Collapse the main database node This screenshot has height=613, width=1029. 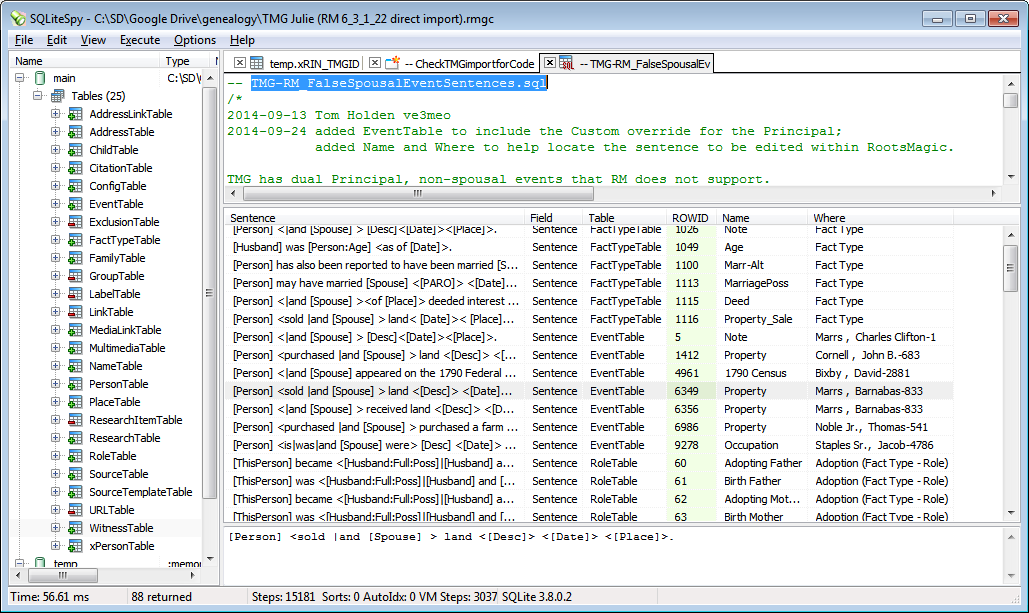(x=20, y=78)
